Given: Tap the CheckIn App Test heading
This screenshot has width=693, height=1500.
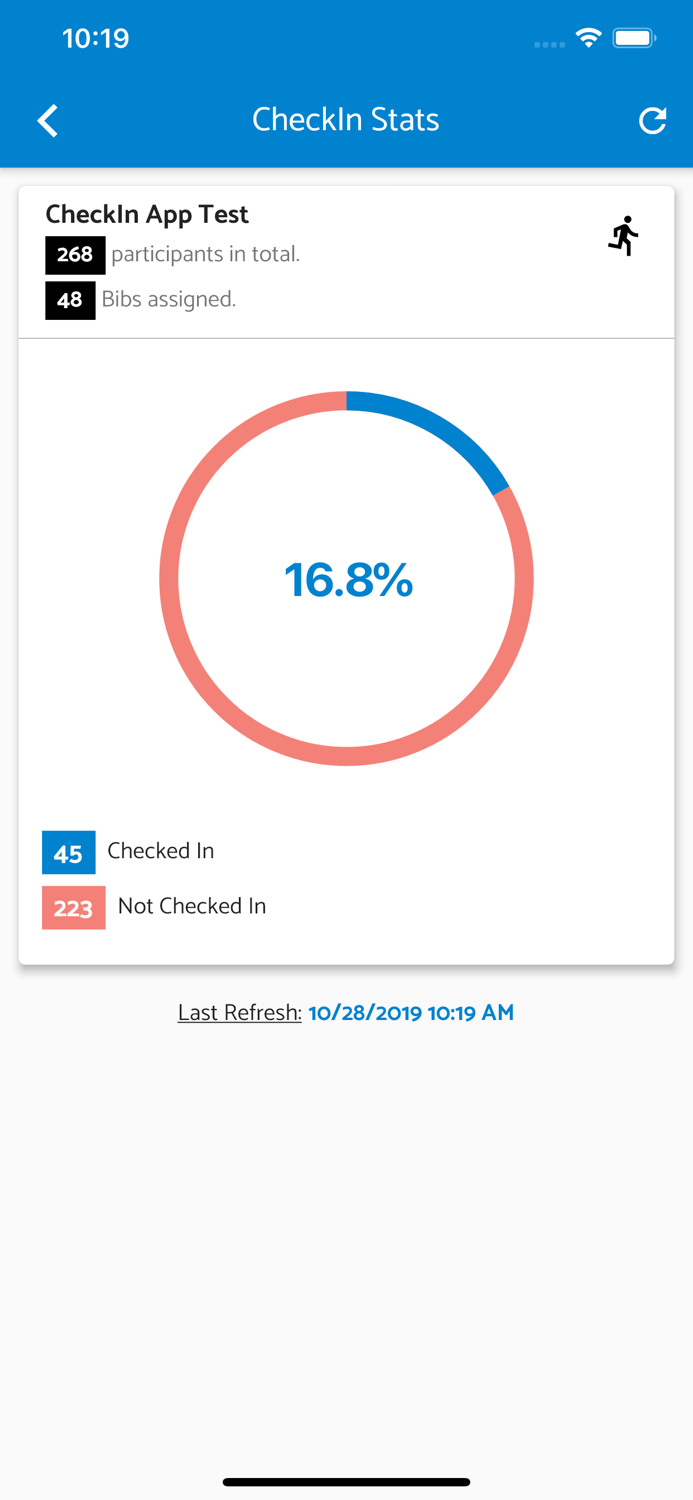Looking at the screenshot, I should pyautogui.click(x=146, y=214).
